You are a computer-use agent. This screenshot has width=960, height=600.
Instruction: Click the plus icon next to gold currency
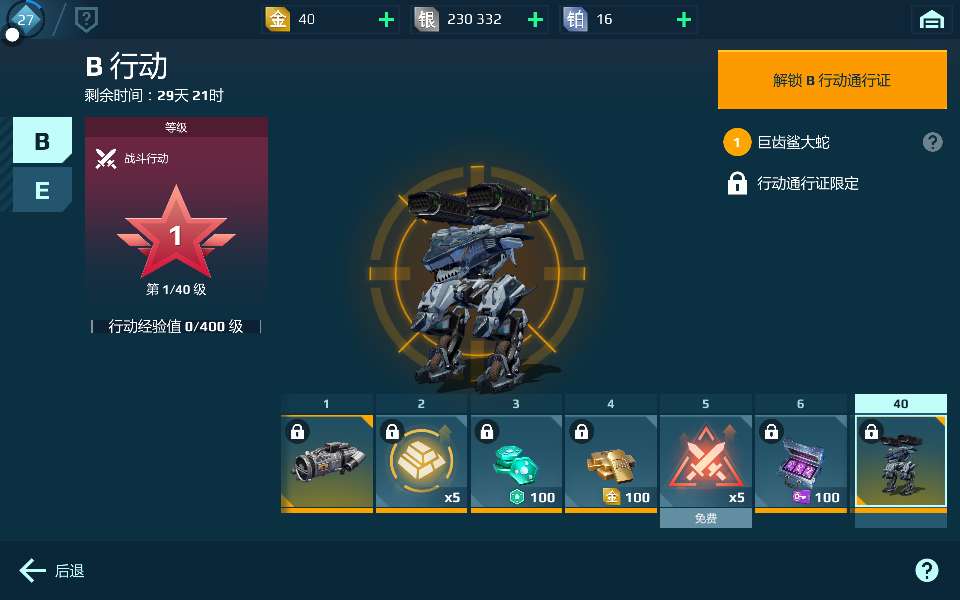click(386, 20)
